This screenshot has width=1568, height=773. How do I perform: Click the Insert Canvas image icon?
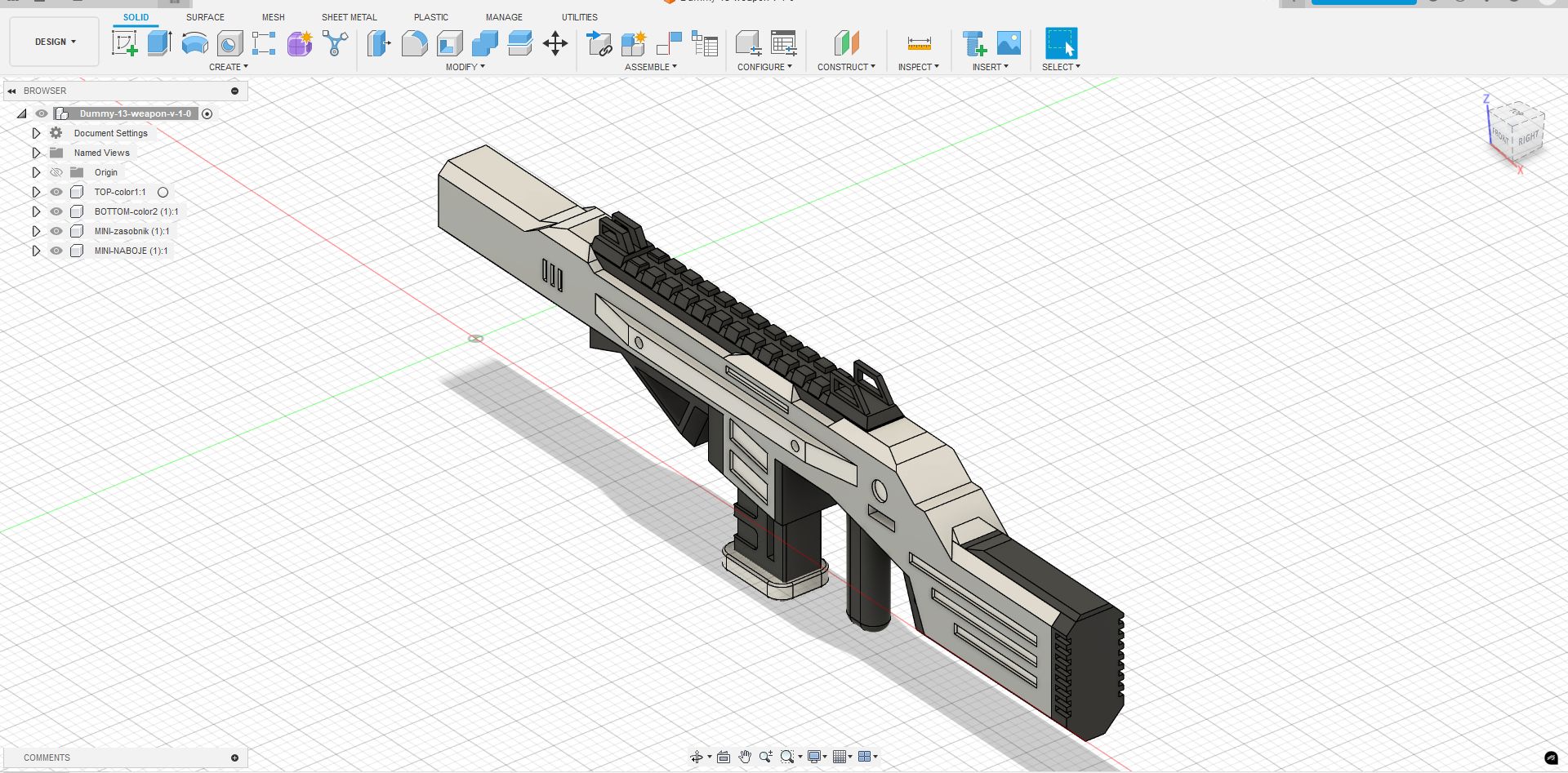1009,43
